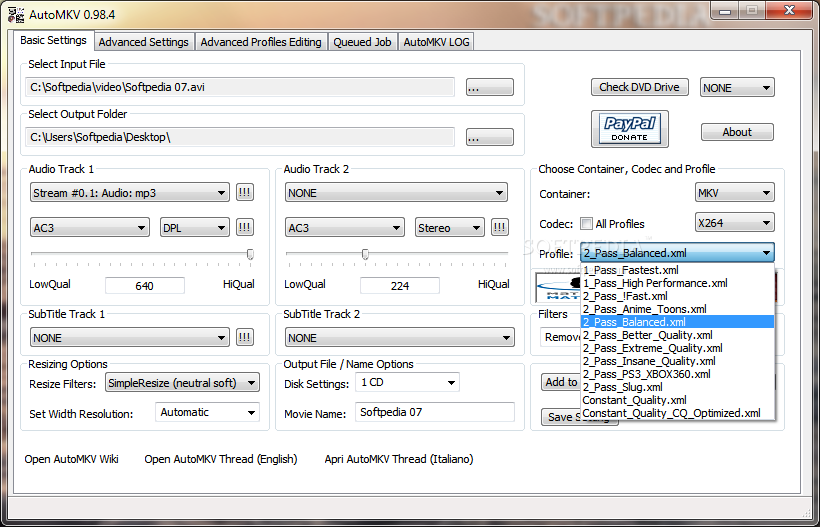Open the Disk Settings 1 CD dropdown
The height and width of the screenshot is (527, 820).
click(x=407, y=382)
